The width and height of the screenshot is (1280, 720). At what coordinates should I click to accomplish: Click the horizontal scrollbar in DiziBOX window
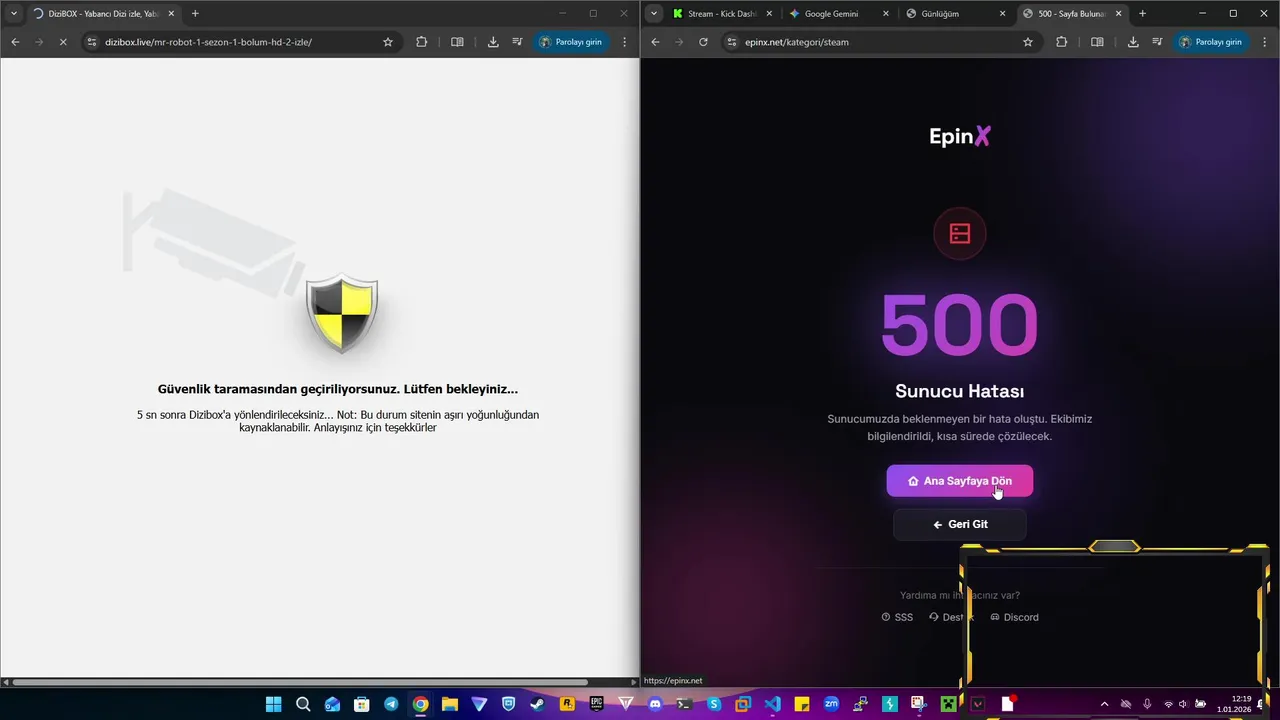(299, 682)
